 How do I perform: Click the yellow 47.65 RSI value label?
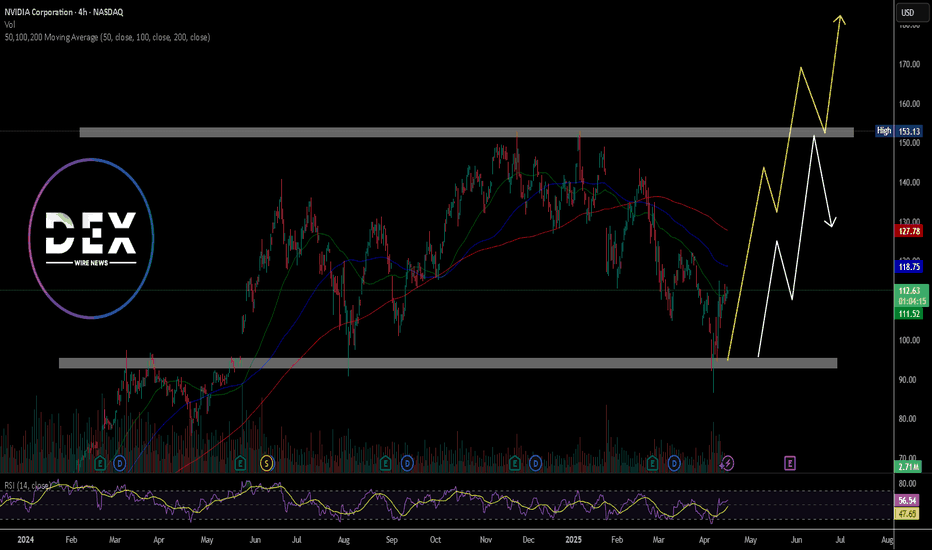tap(908, 514)
